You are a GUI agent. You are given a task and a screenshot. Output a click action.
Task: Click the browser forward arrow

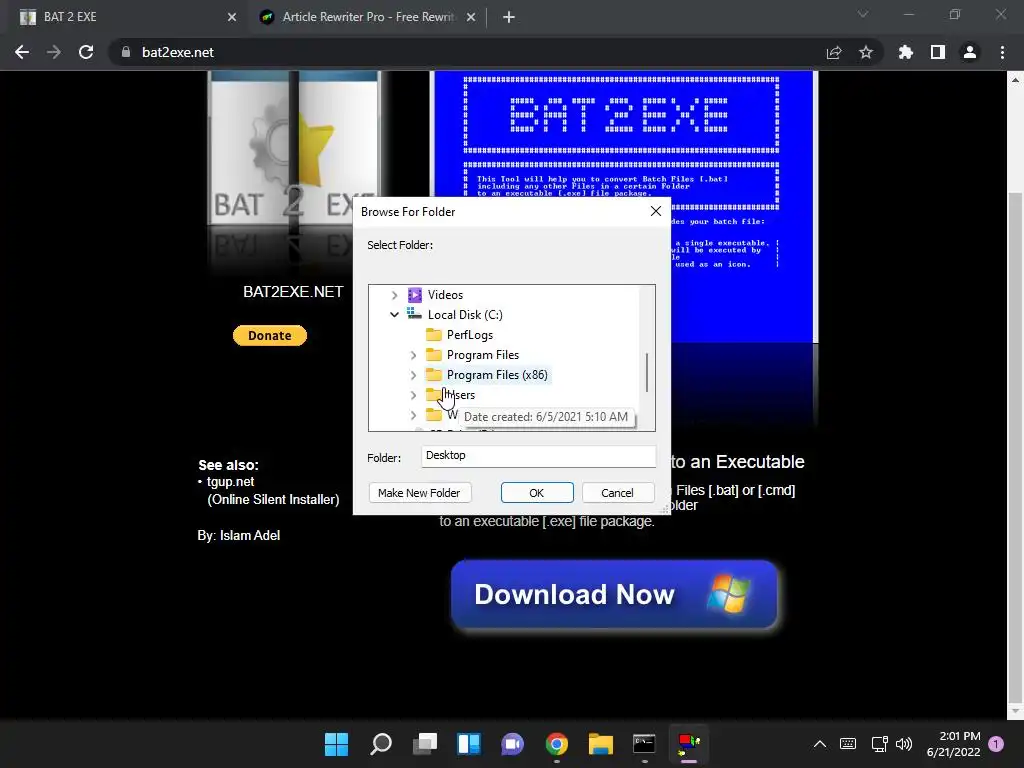coord(54,52)
